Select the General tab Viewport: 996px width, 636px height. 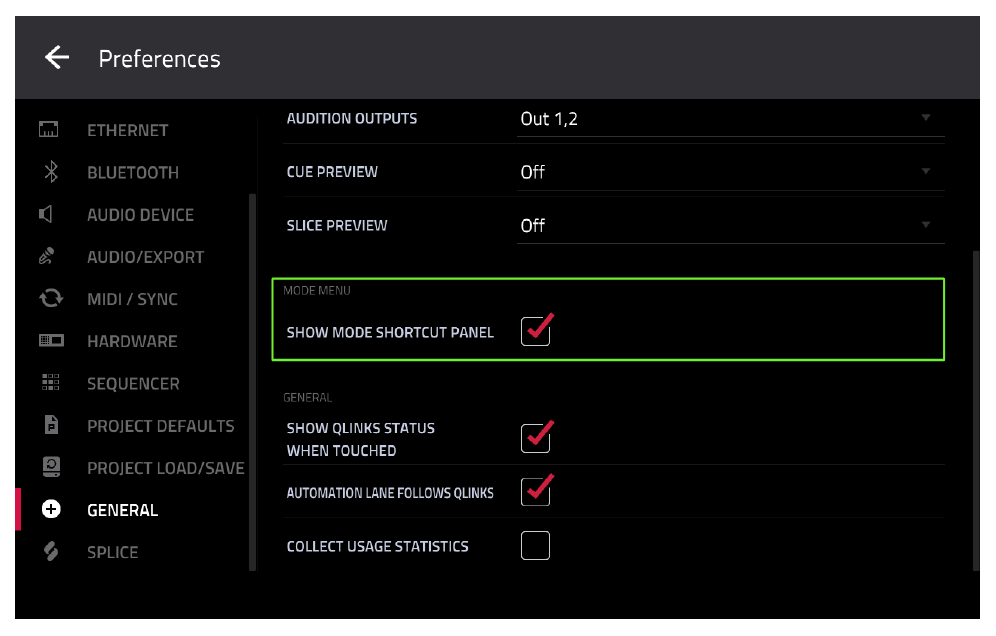123,510
